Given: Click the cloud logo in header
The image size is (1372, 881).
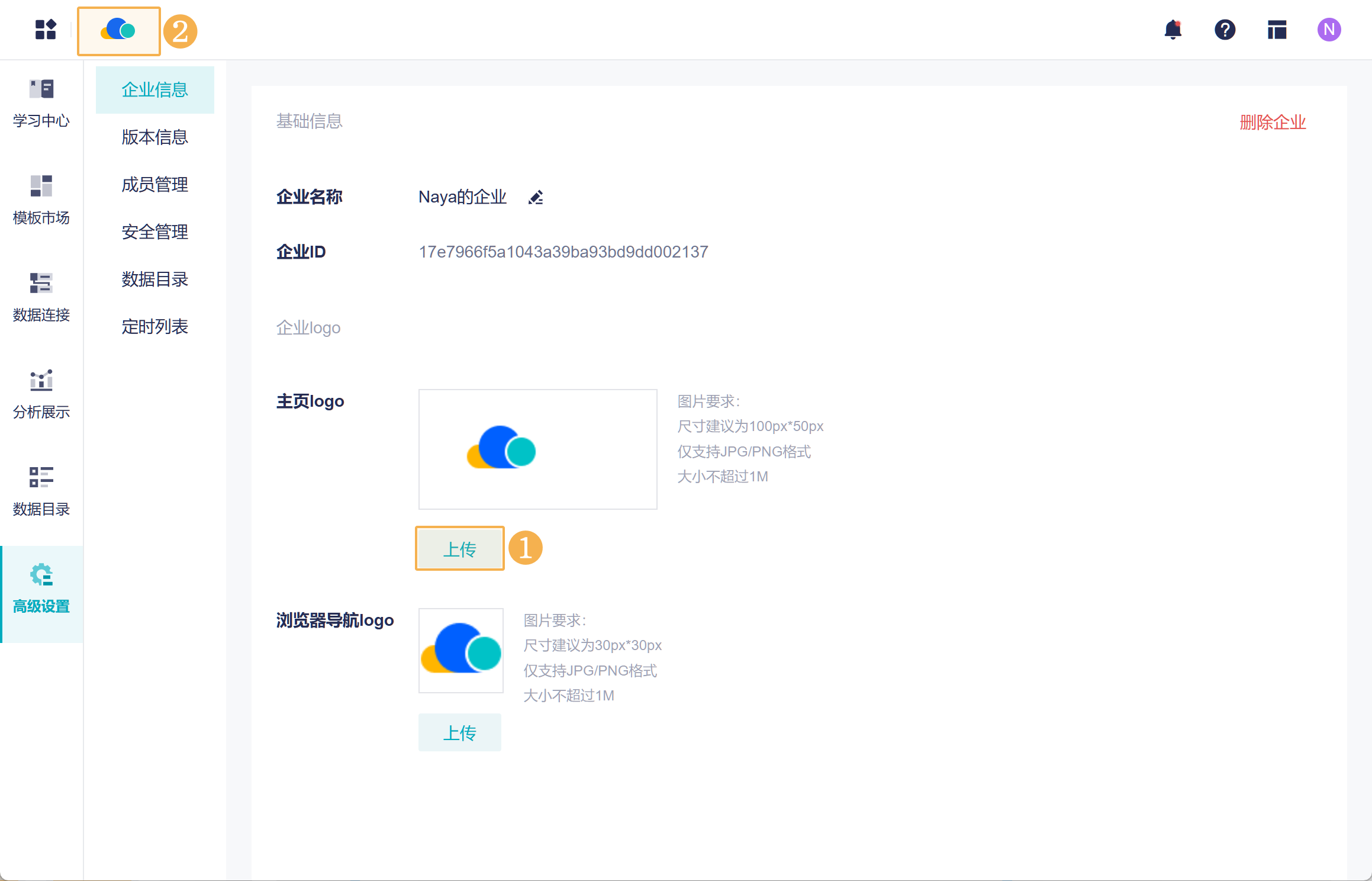Looking at the screenshot, I should [x=118, y=30].
